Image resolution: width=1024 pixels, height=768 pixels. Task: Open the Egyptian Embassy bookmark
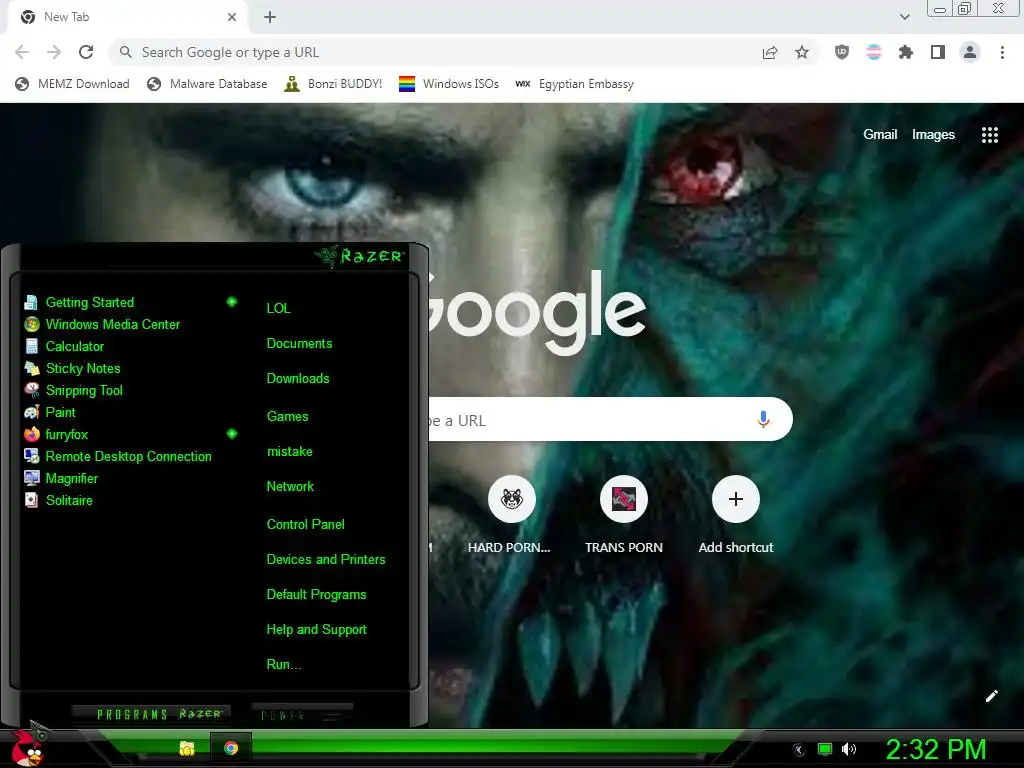coord(574,84)
